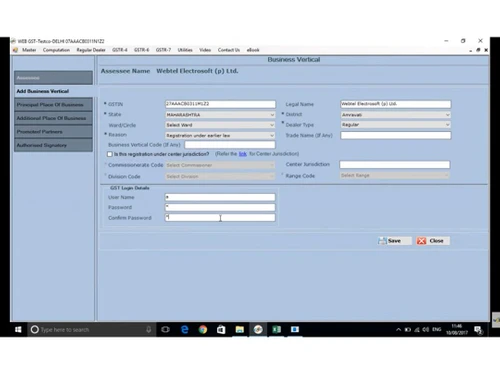Open the Contact Us menu

(229, 50)
